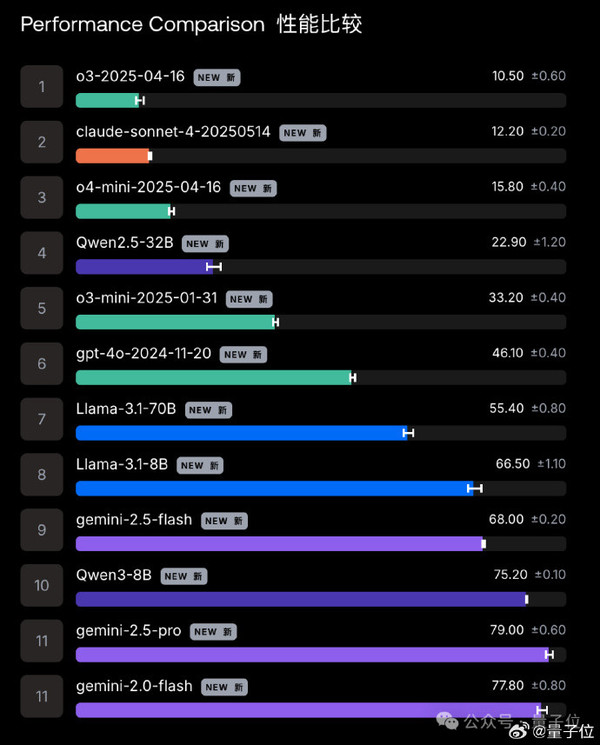Click the Llama-3.1-70B model name
The width and height of the screenshot is (600, 745).
[126, 409]
